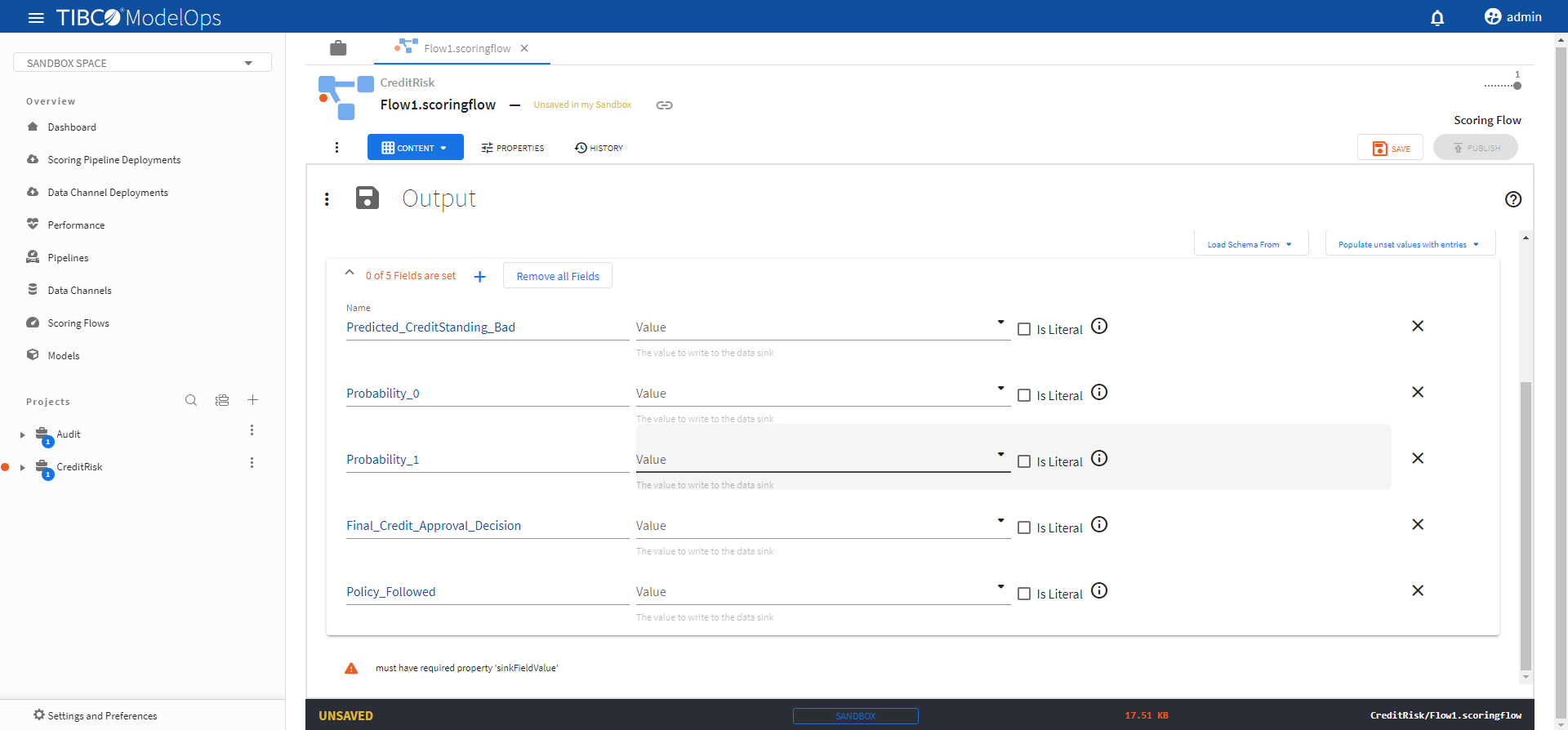The width and height of the screenshot is (1568, 730).
Task: Open Value dropdown for Predicted_CreditStanding_Bad
Action: (x=822, y=327)
